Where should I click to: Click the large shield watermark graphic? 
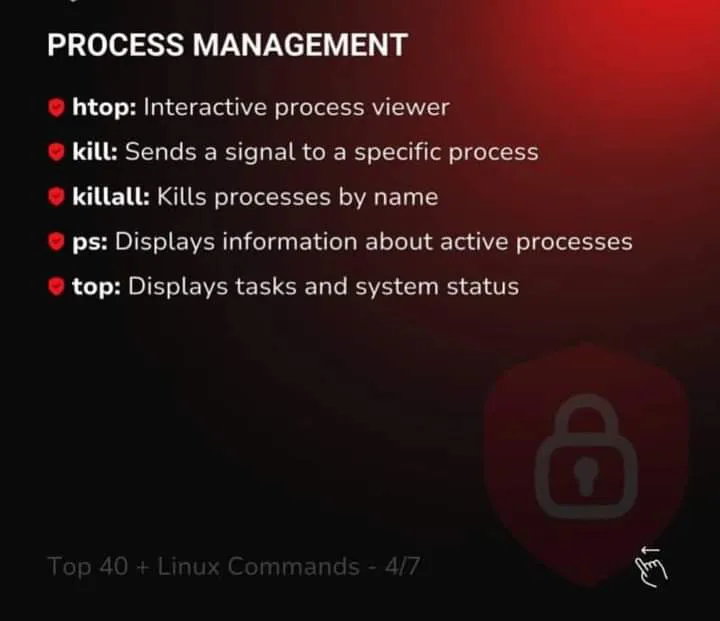coord(587,464)
